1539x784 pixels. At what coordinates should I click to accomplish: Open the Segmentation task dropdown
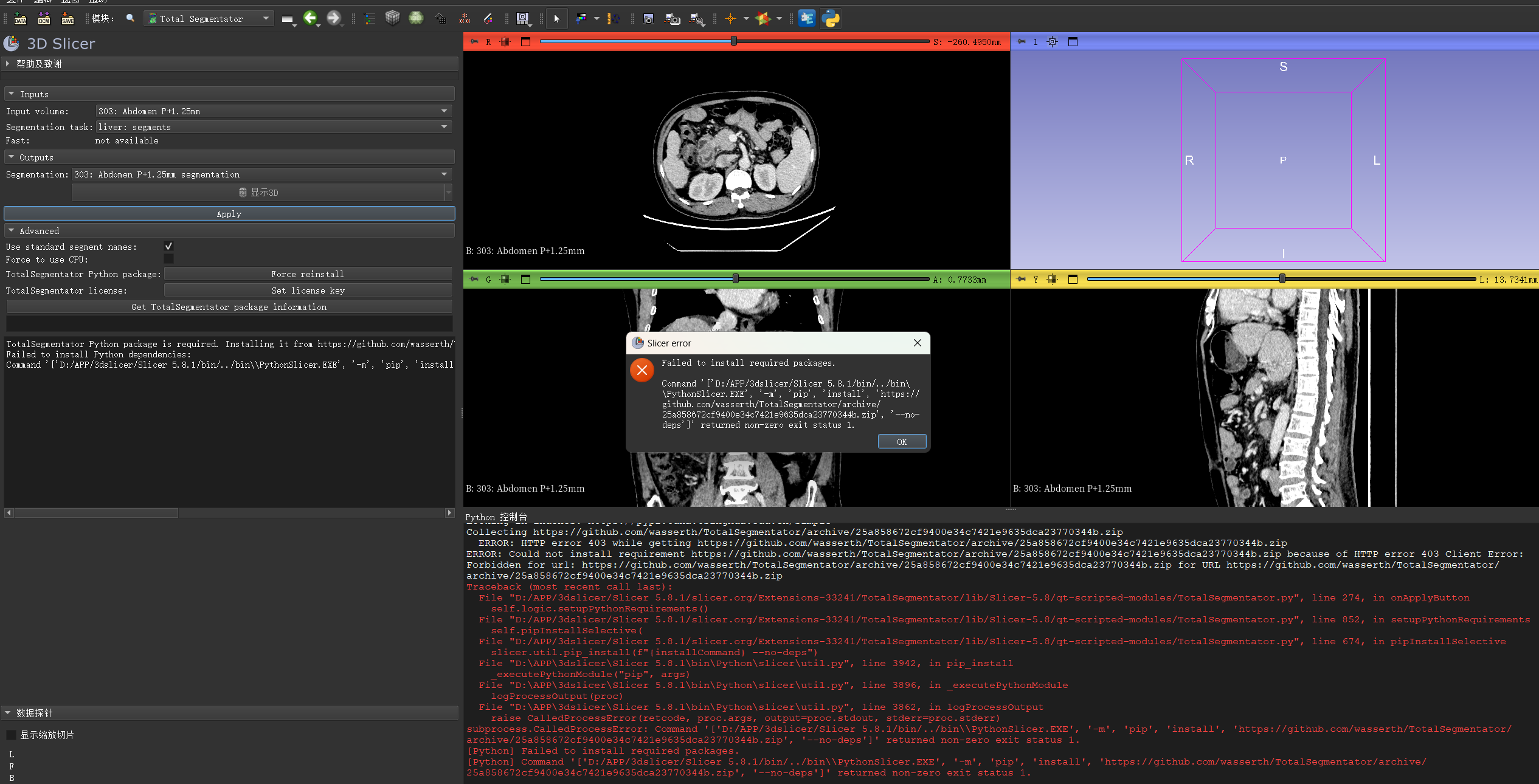click(274, 127)
